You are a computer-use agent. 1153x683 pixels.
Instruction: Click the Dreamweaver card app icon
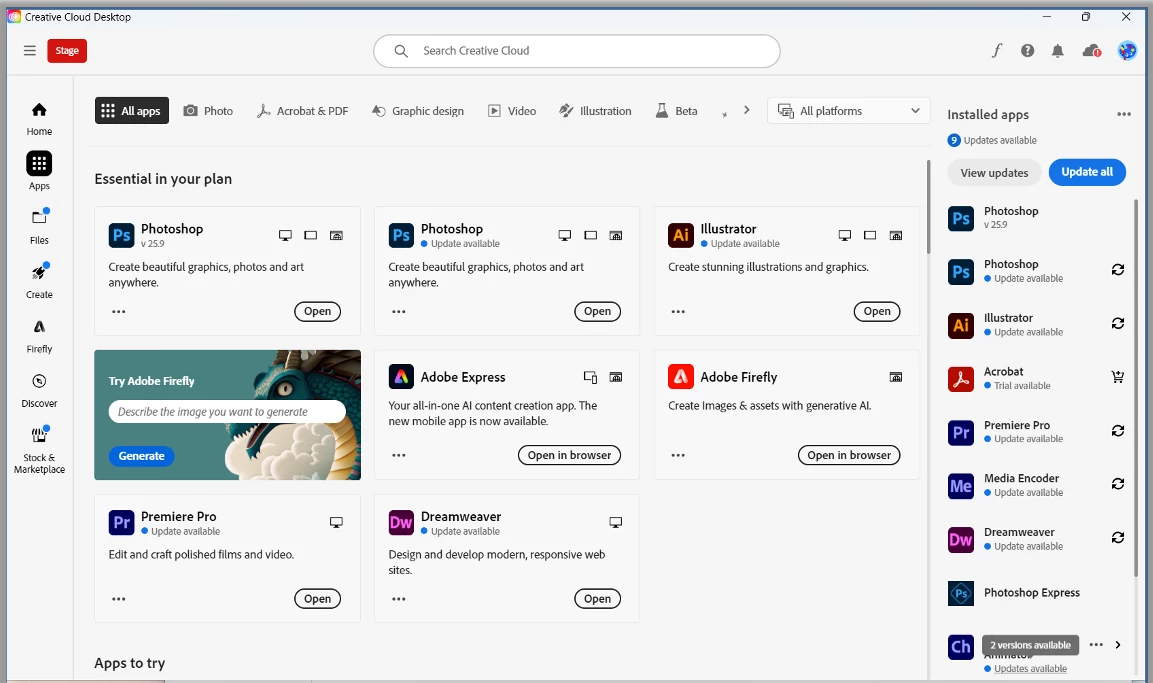coord(401,523)
